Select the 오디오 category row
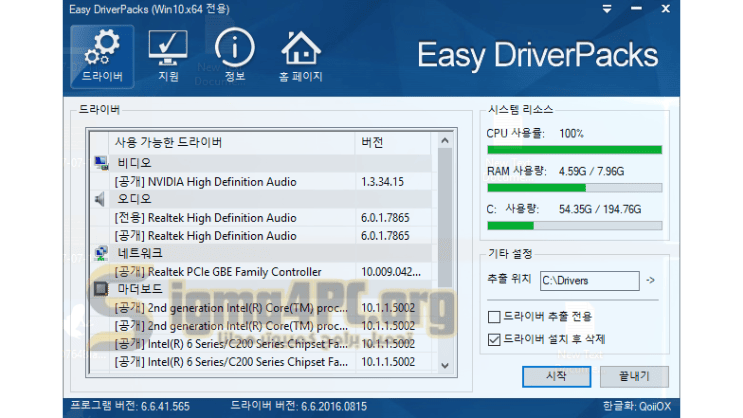 point(261,199)
